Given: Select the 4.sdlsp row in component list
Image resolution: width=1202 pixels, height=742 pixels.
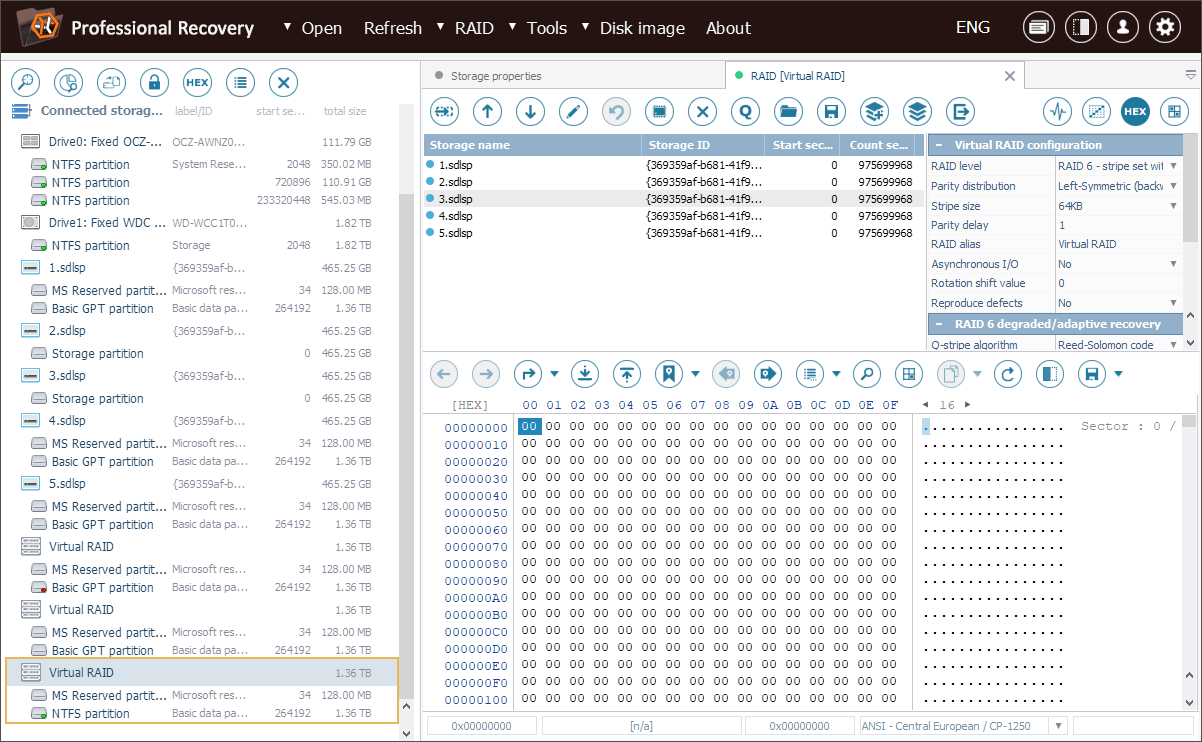Looking at the screenshot, I should [x=456, y=216].
